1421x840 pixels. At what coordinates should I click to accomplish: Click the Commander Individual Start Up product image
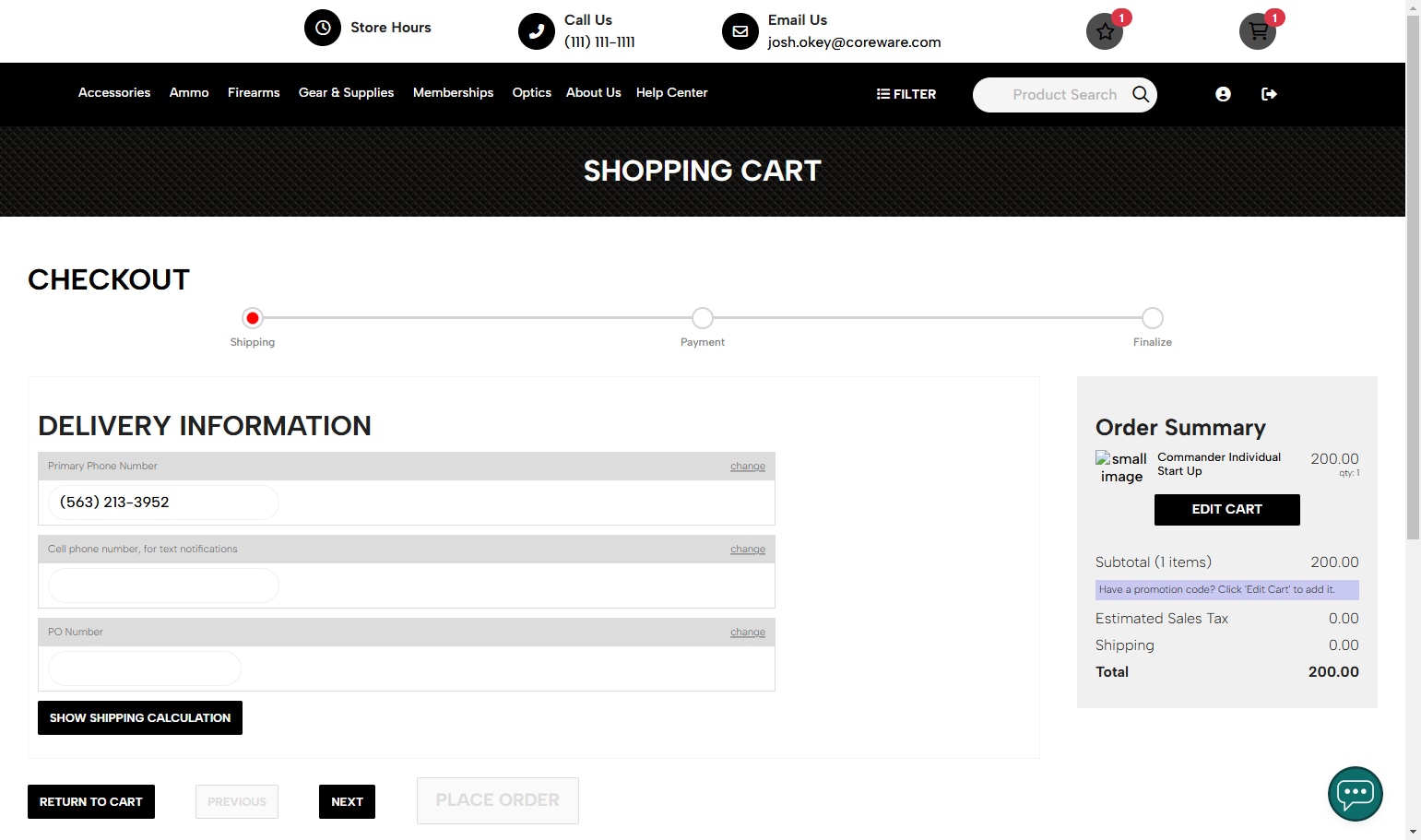[1121, 467]
